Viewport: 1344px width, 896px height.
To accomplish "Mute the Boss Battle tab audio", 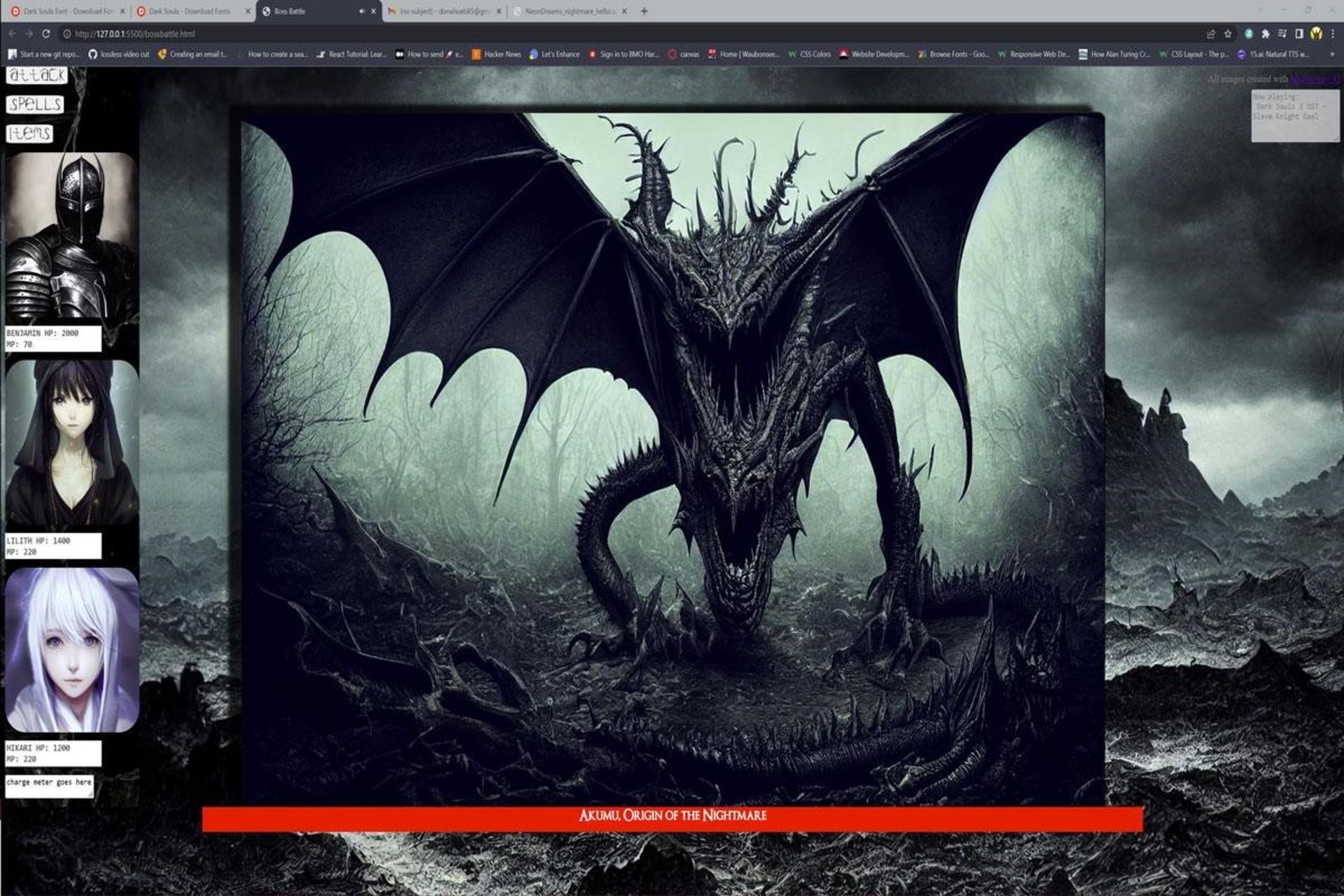I will point(361,11).
